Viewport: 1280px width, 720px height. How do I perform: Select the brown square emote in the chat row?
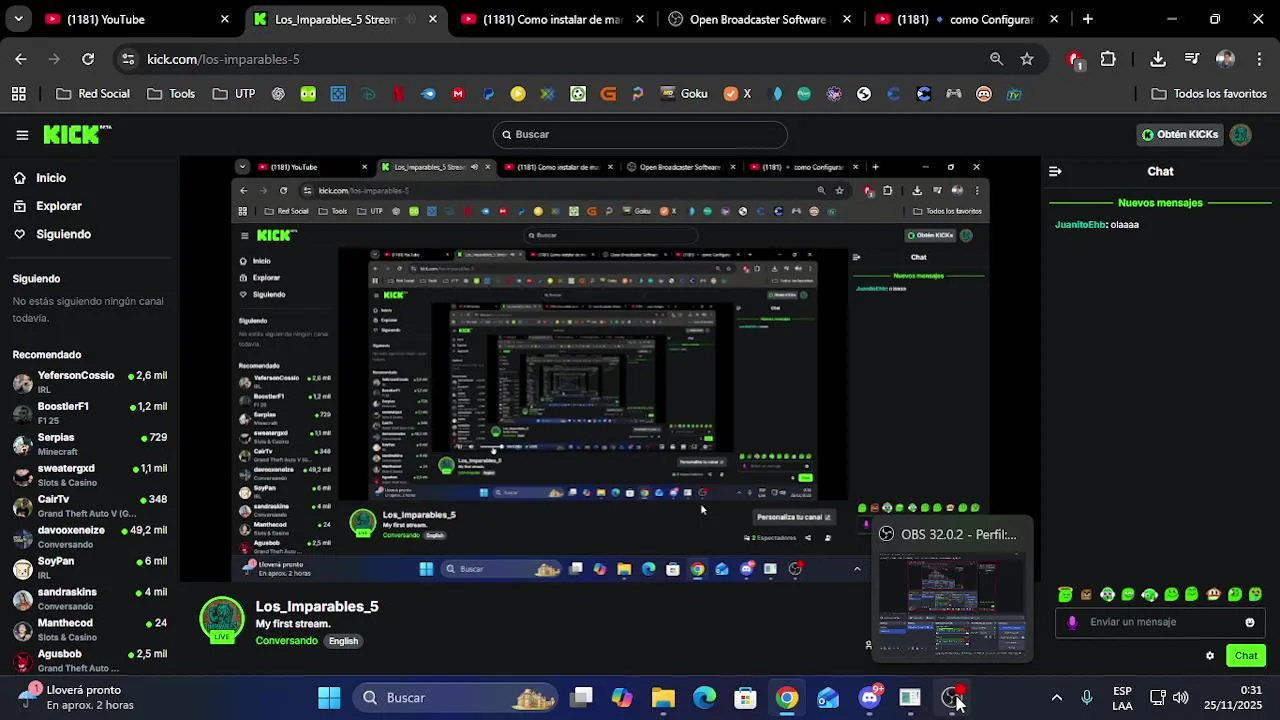[1086, 594]
